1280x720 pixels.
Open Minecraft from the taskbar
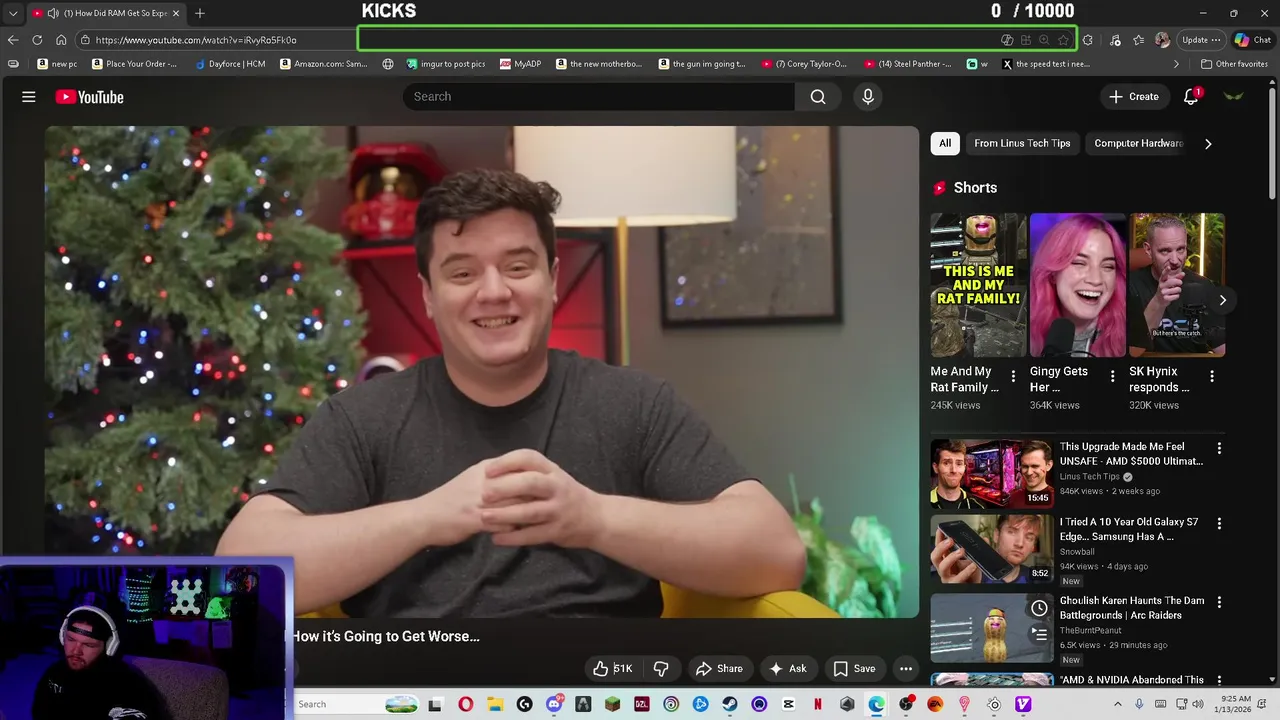pyautogui.click(x=612, y=704)
